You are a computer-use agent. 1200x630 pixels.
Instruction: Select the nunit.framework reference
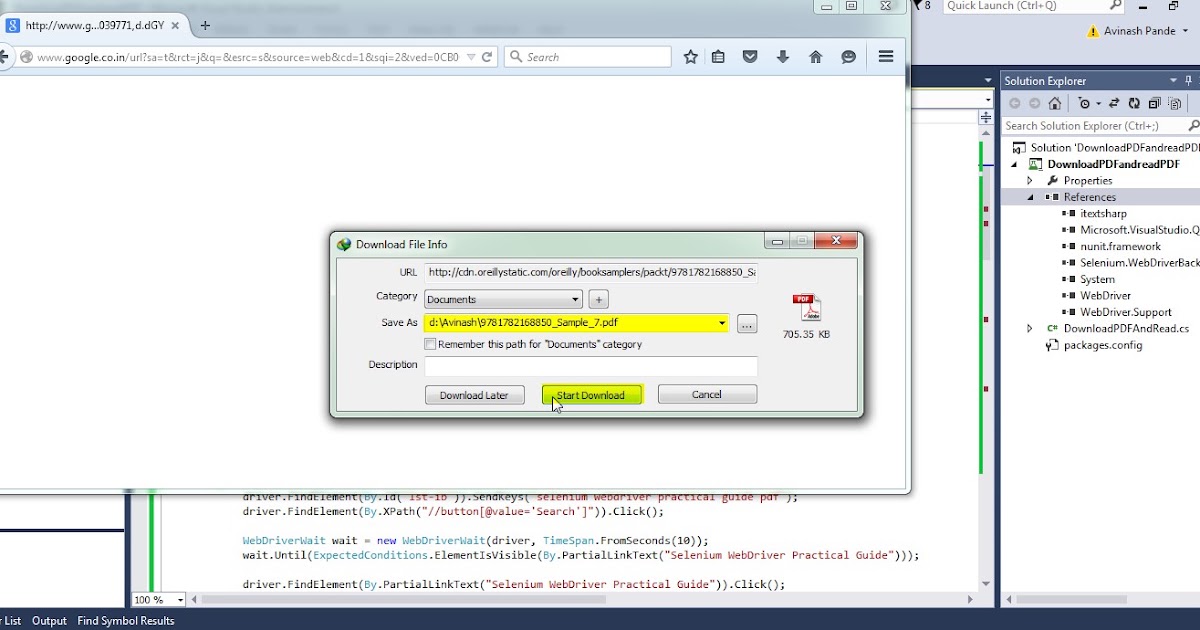tap(1120, 246)
